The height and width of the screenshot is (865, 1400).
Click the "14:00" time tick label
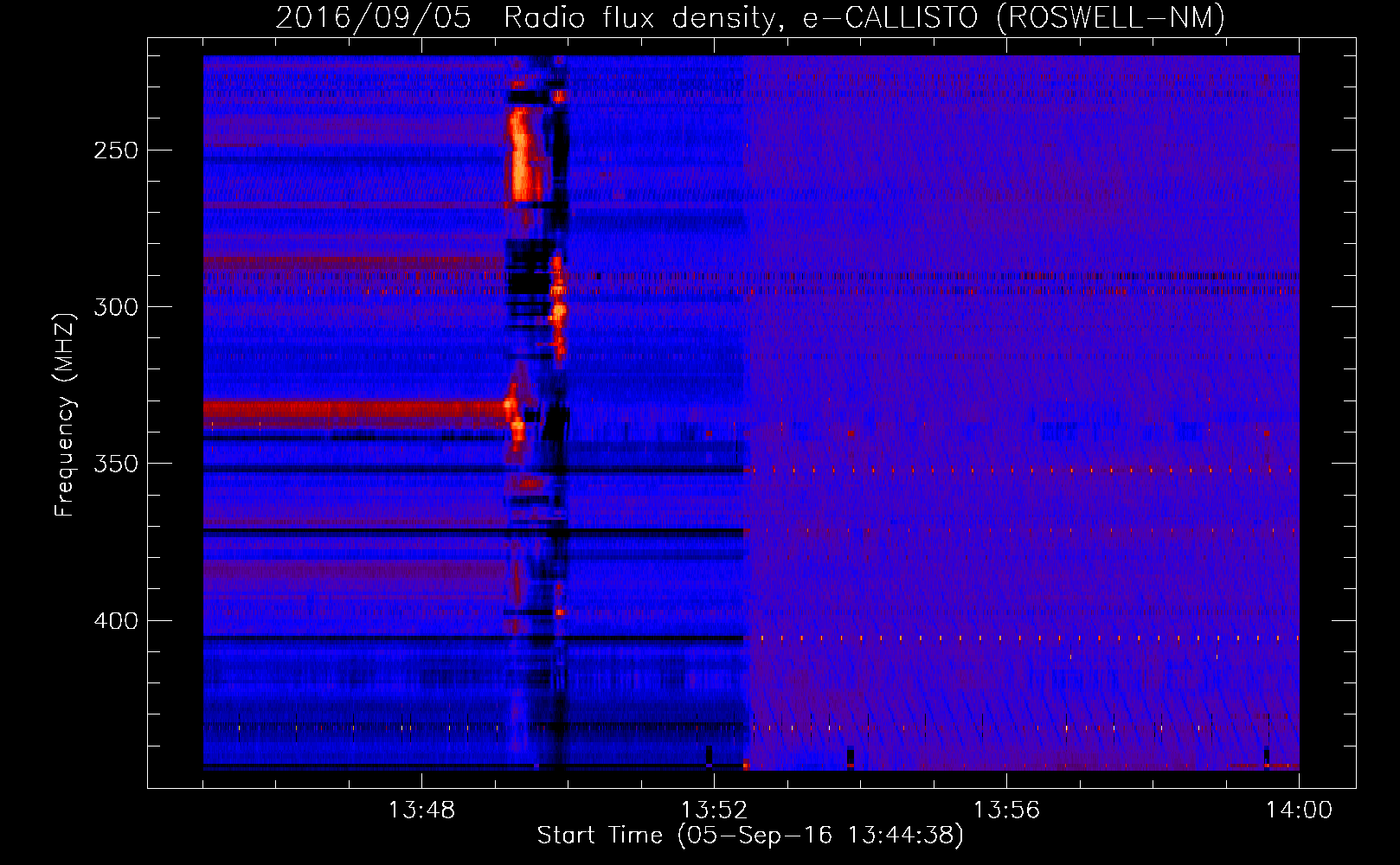pos(1299,811)
